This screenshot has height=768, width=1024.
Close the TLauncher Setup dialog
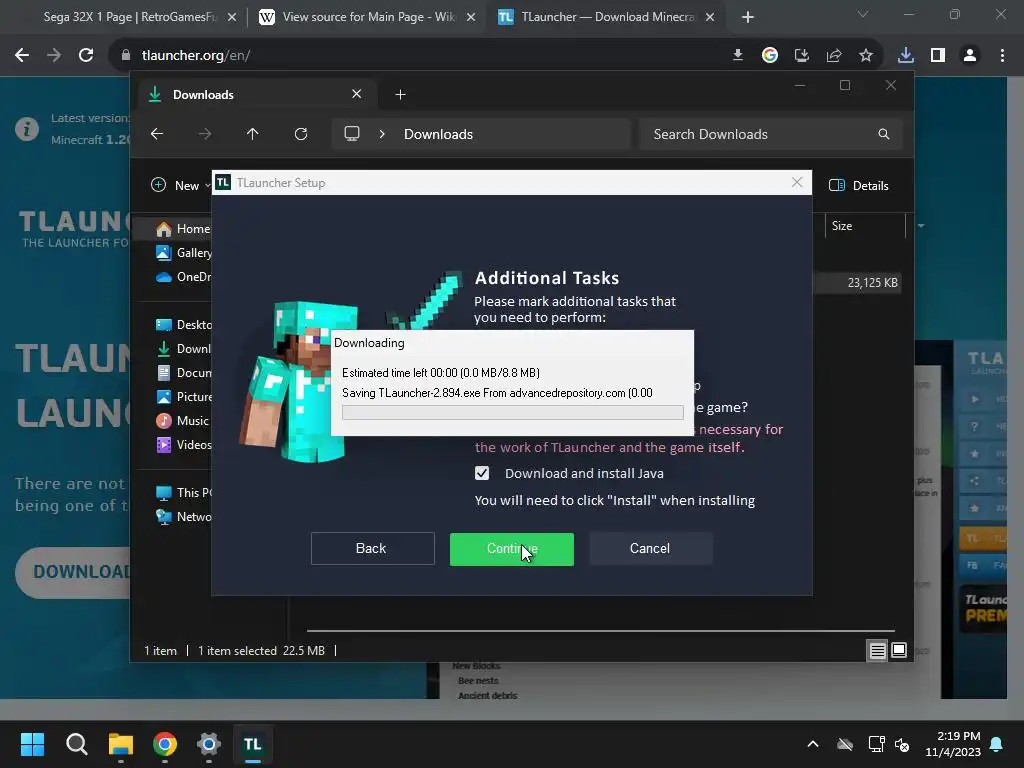click(x=797, y=182)
